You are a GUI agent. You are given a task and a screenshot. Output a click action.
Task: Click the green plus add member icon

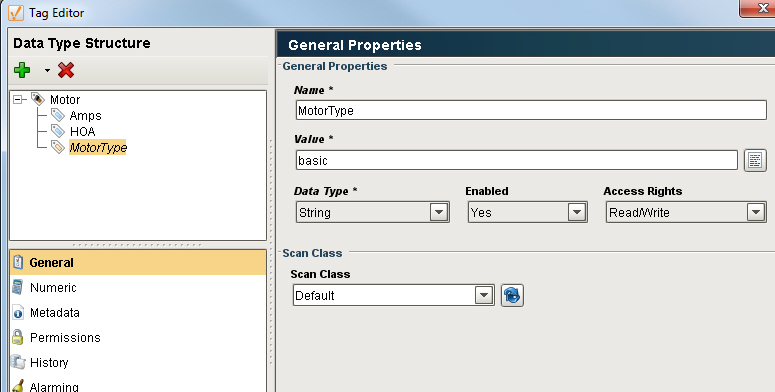coord(22,70)
